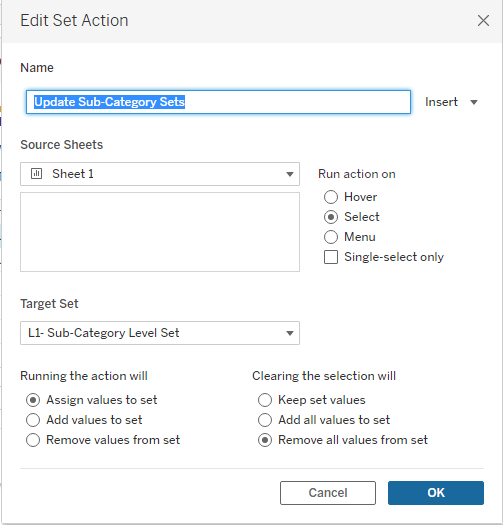Select Add all values to set
The height and width of the screenshot is (525, 503).
click(265, 420)
